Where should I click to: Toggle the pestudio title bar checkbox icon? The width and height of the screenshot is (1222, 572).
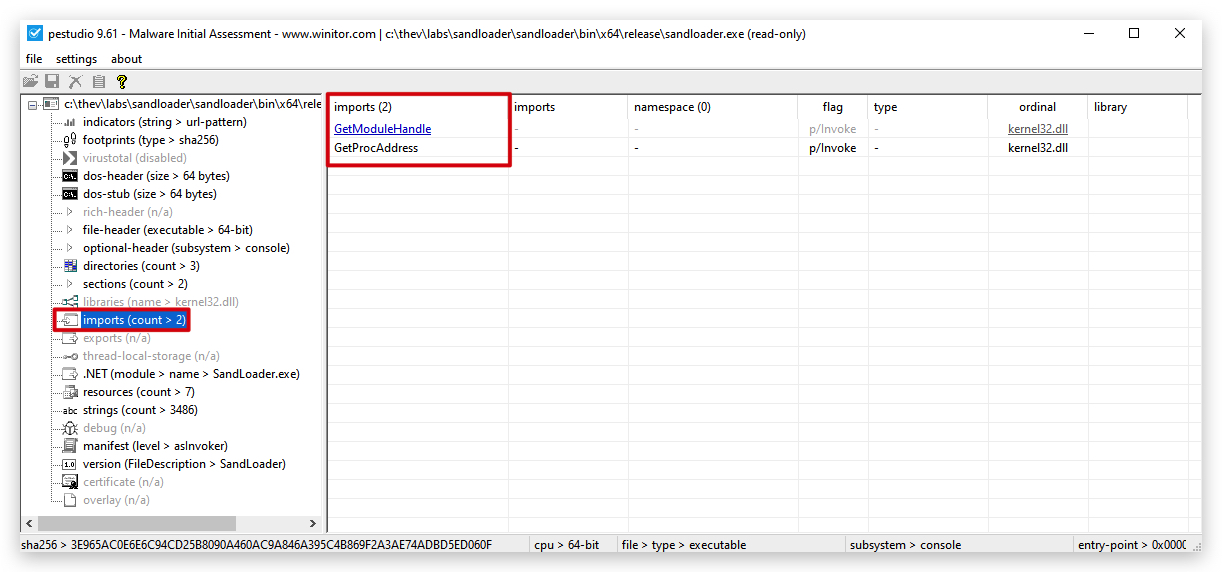35,33
